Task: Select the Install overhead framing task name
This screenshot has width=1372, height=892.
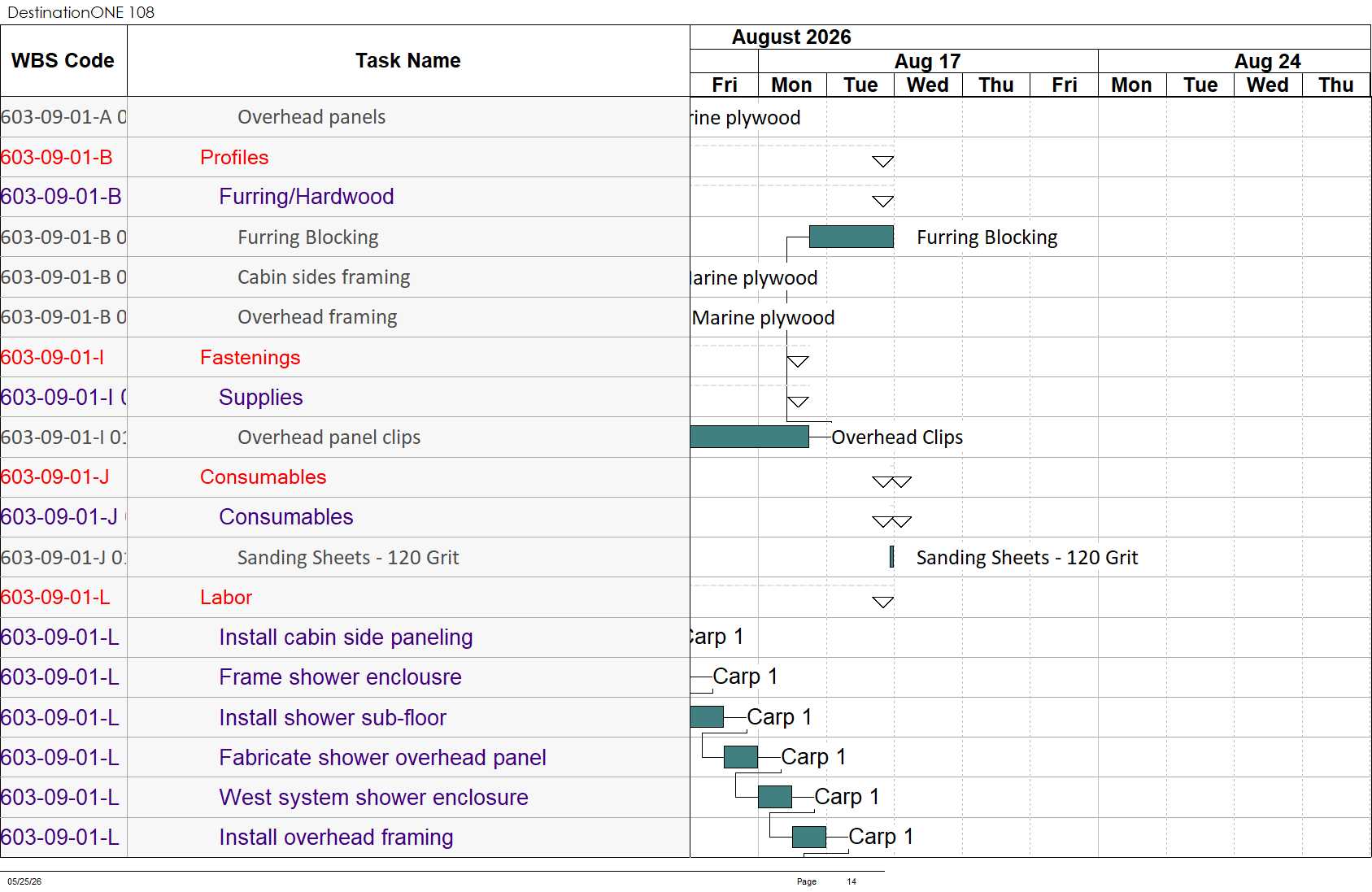Action: point(336,838)
